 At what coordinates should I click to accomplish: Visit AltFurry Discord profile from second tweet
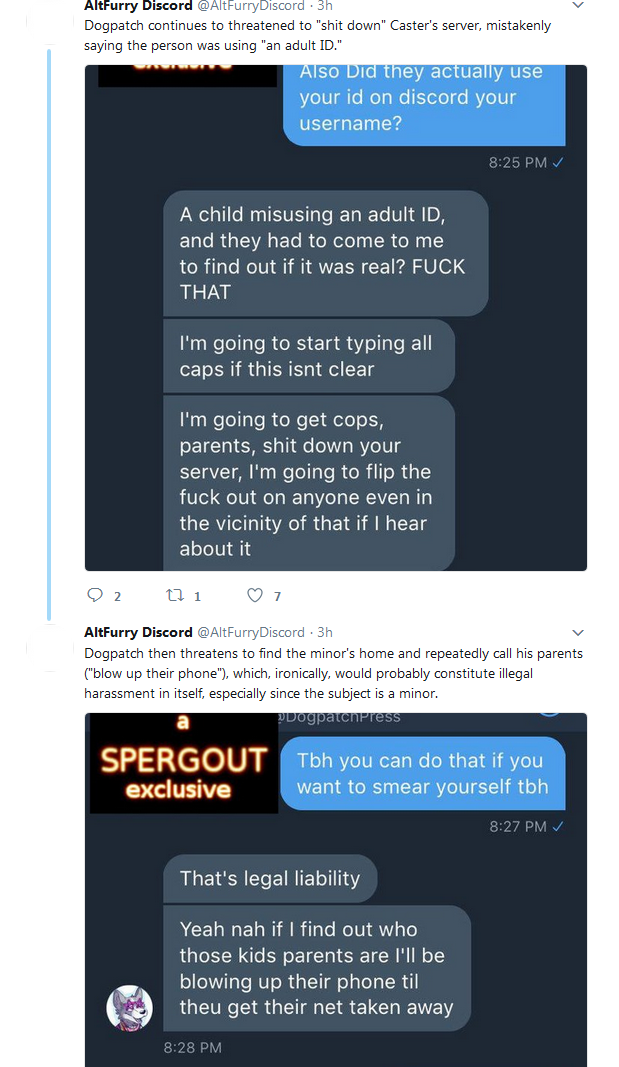138,632
